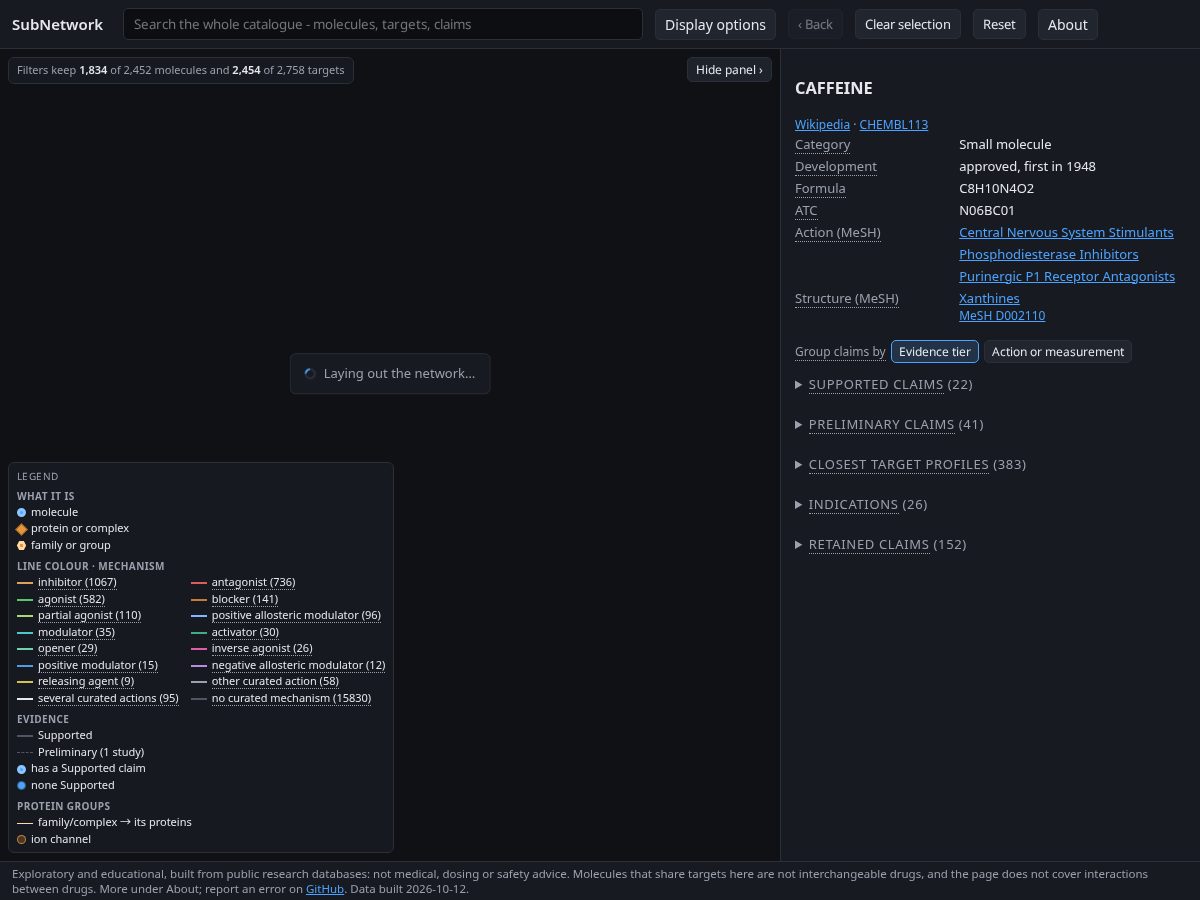Click the family or group hexagon icon
This screenshot has height=900, width=1200.
[x=22, y=546]
